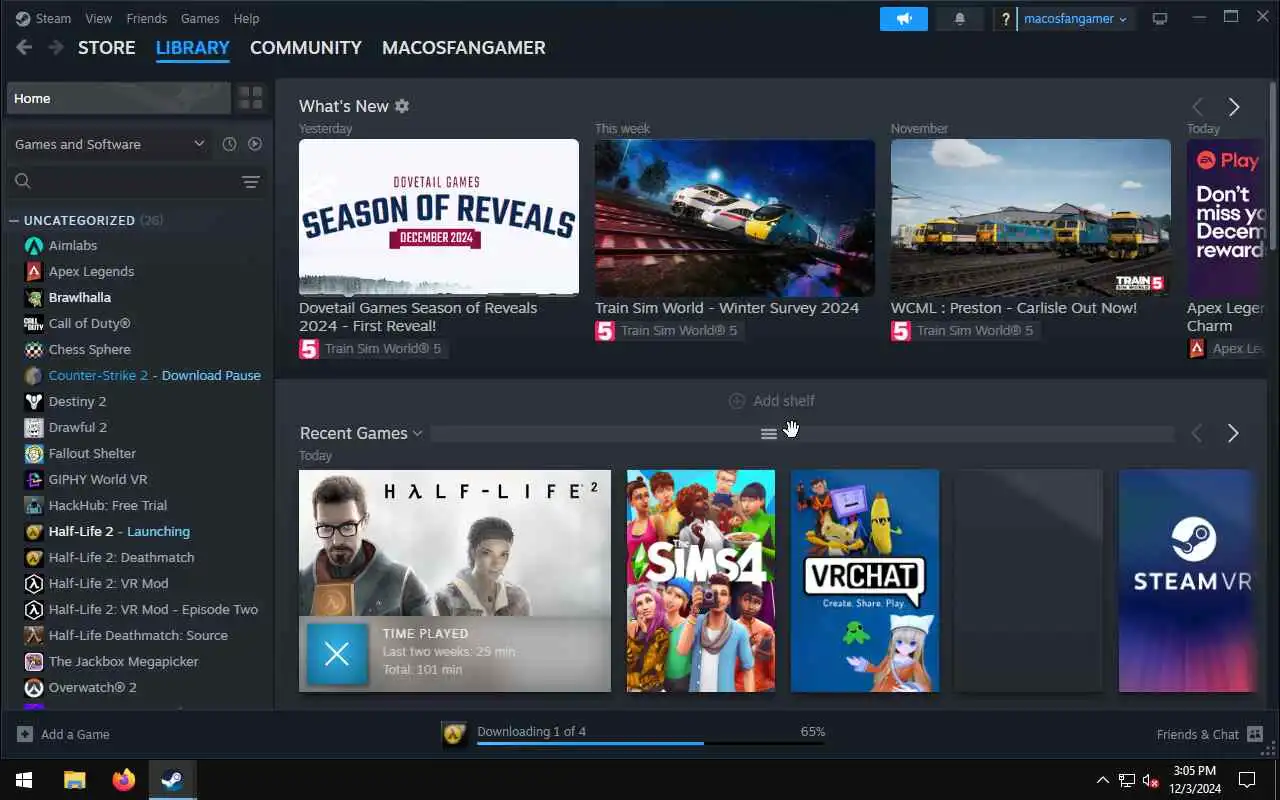Toggle the collections grid view icon
Viewport: 1280px width, 800px height.
click(250, 98)
